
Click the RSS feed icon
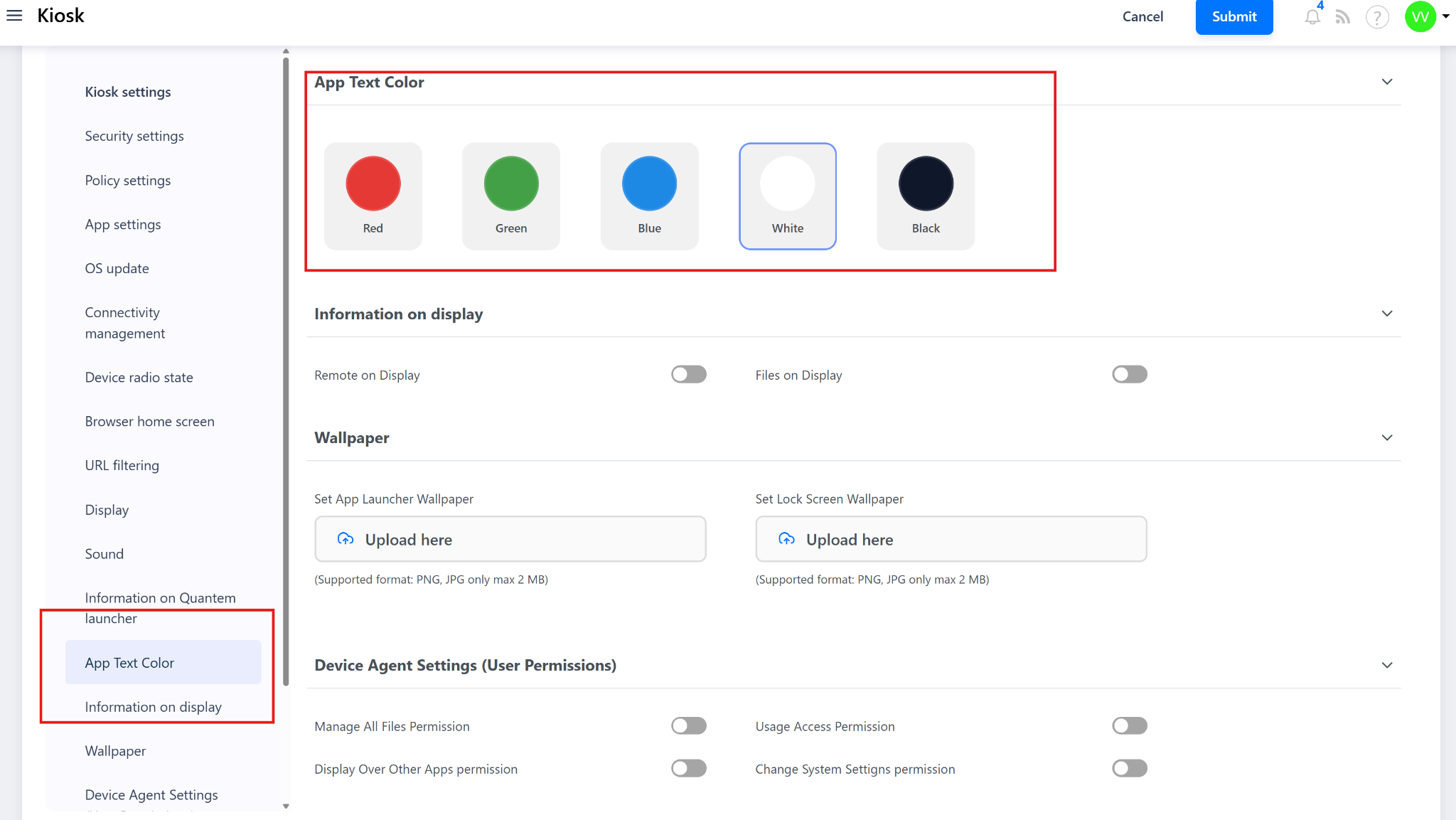point(1342,17)
